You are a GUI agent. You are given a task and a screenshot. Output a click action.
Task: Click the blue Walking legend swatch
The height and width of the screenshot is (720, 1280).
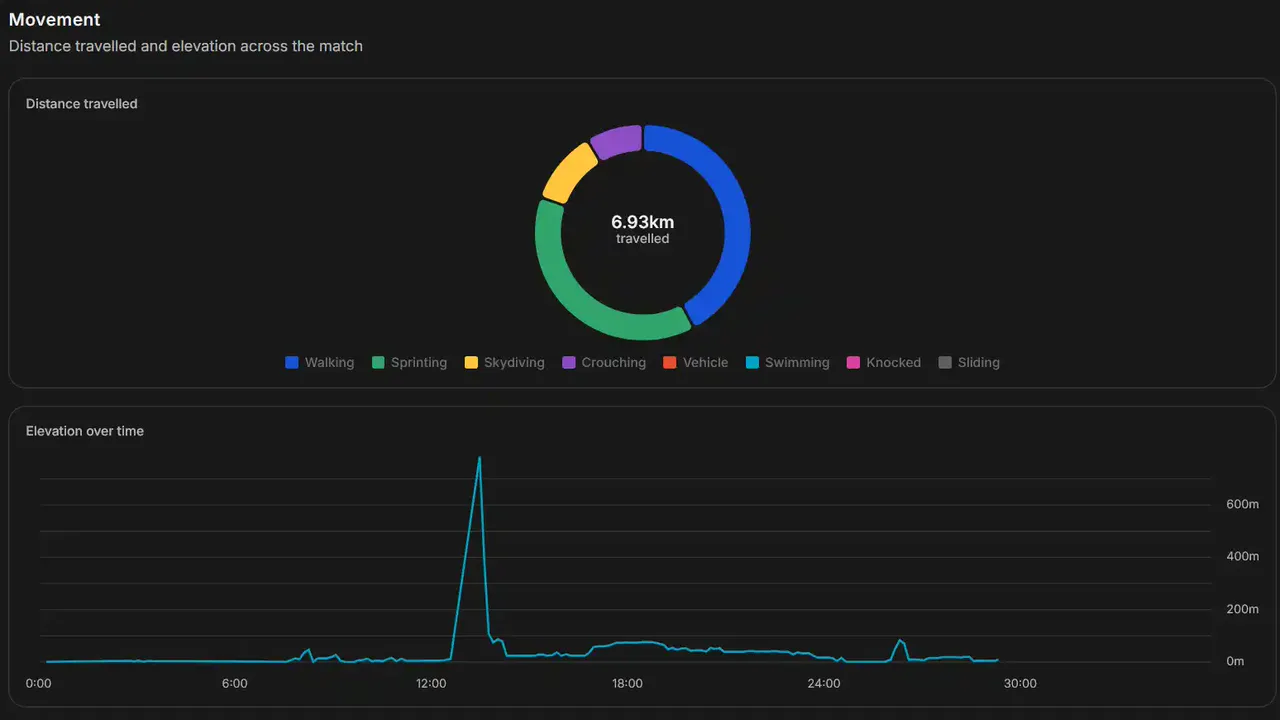pos(292,363)
